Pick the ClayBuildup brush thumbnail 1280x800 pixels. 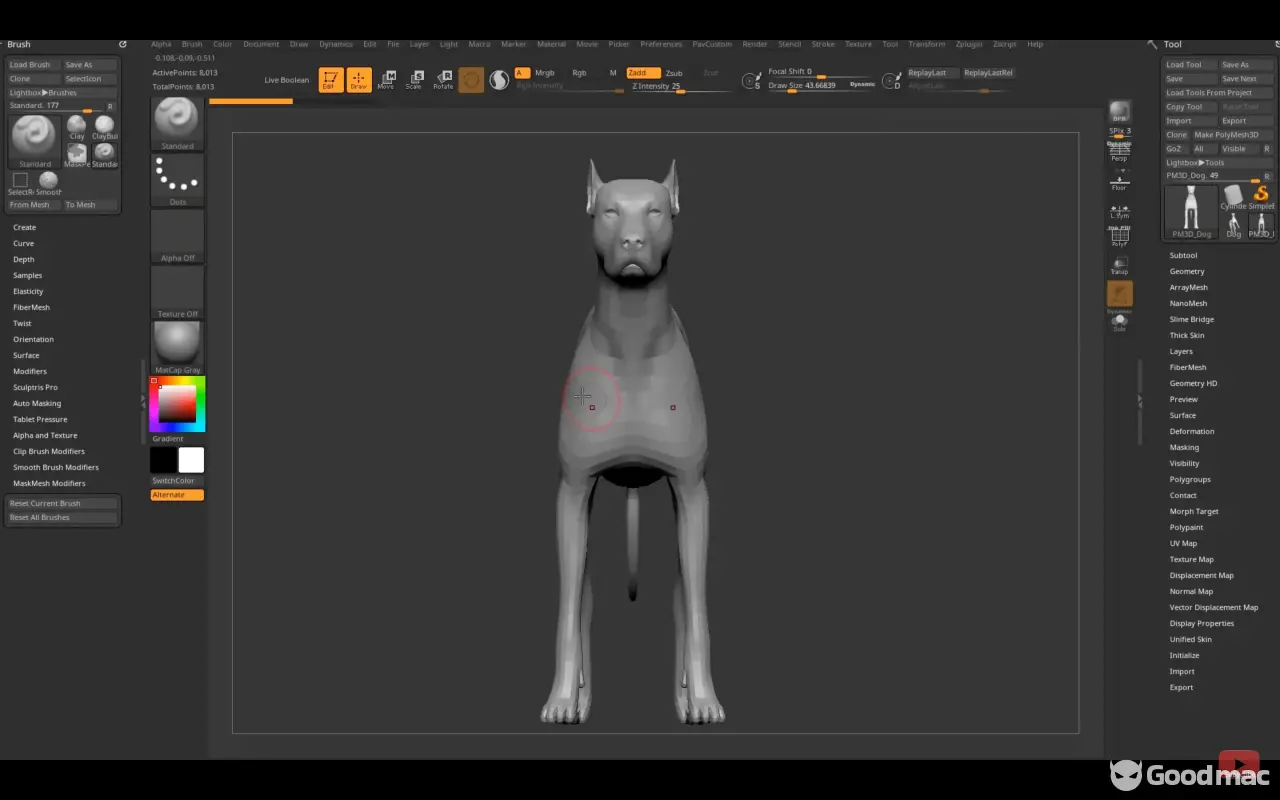(104, 126)
